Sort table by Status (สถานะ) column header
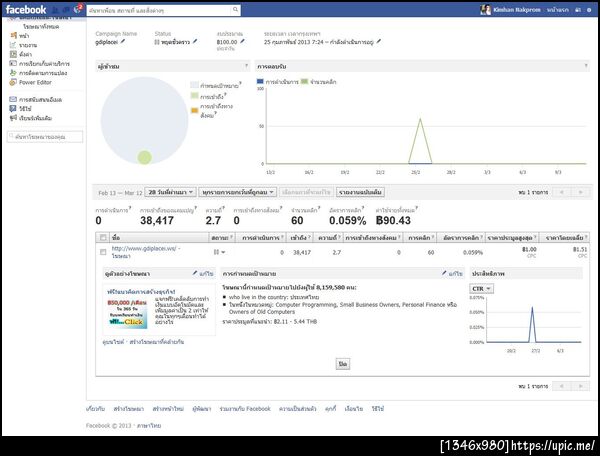This screenshot has height=456, width=600. [x=220, y=238]
